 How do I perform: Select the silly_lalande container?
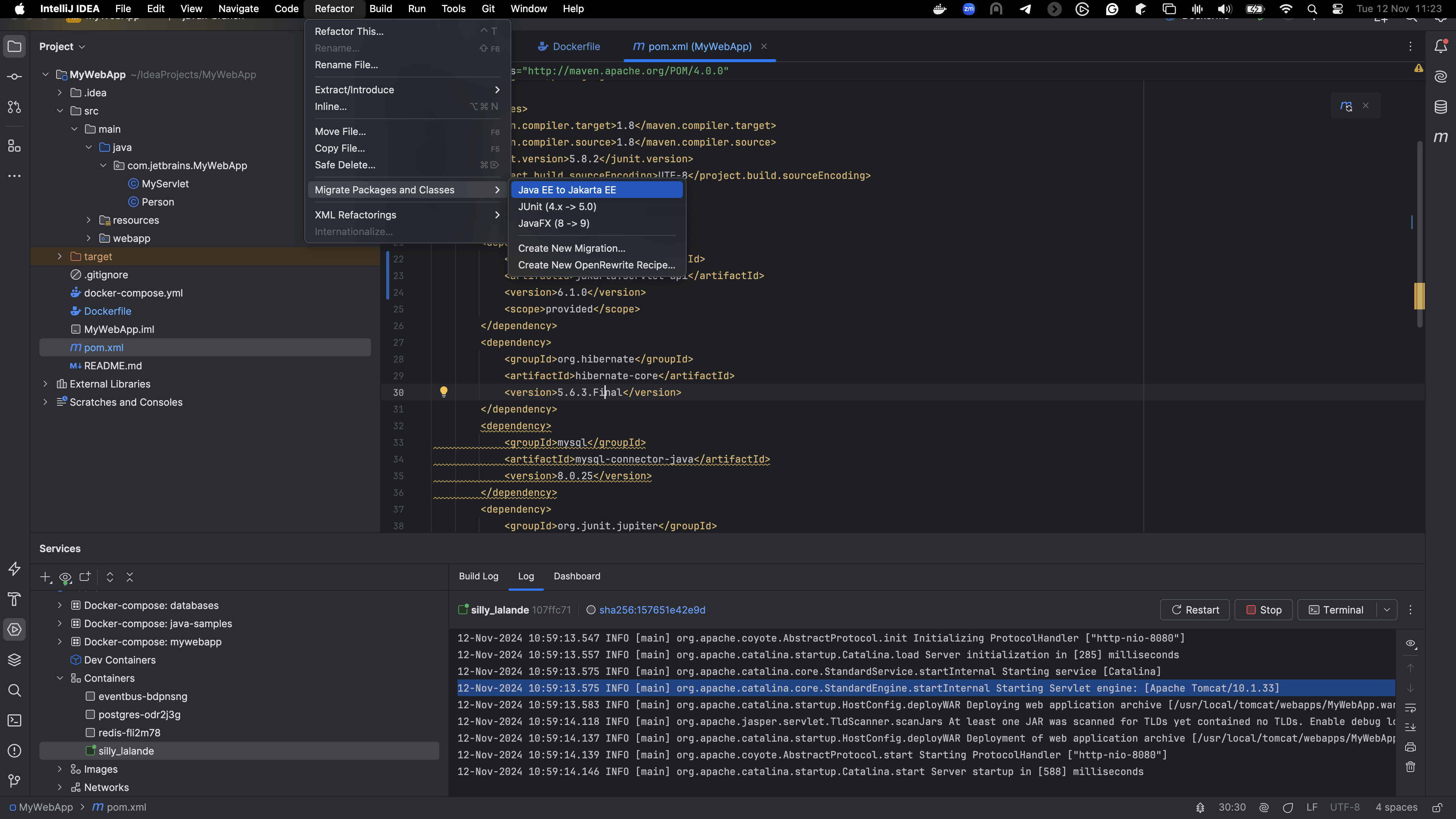coord(126,751)
